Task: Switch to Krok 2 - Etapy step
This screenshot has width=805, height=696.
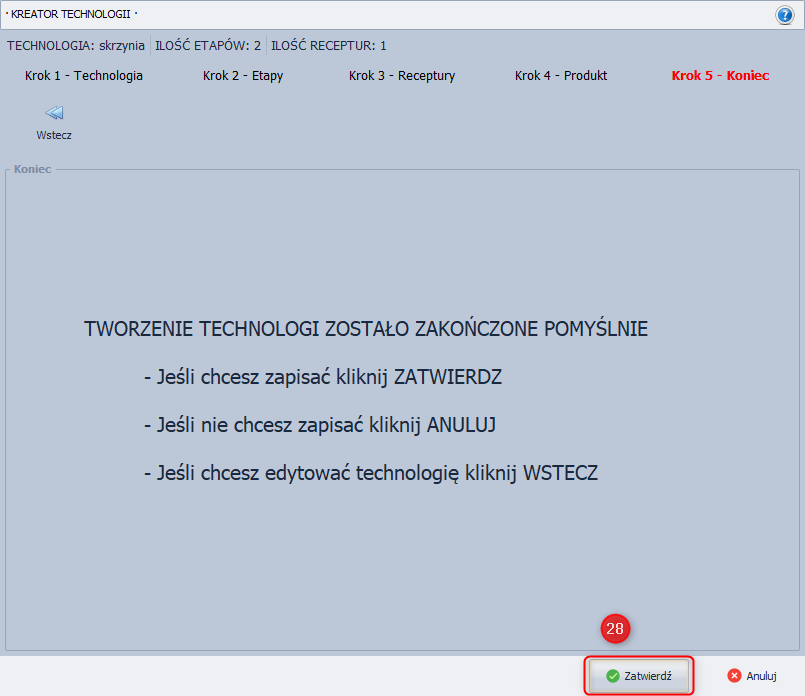Action: (242, 76)
